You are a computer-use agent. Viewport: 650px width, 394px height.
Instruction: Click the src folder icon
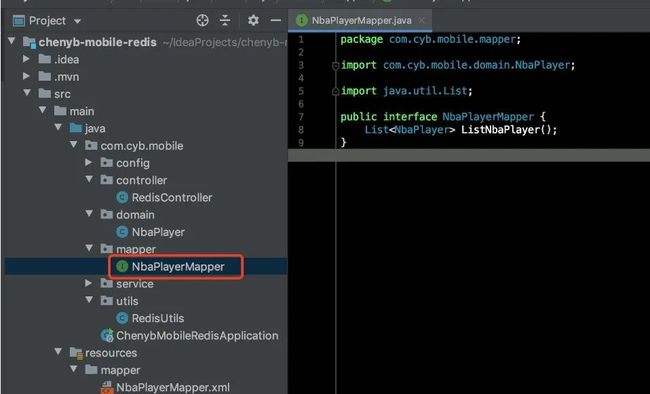(45, 94)
